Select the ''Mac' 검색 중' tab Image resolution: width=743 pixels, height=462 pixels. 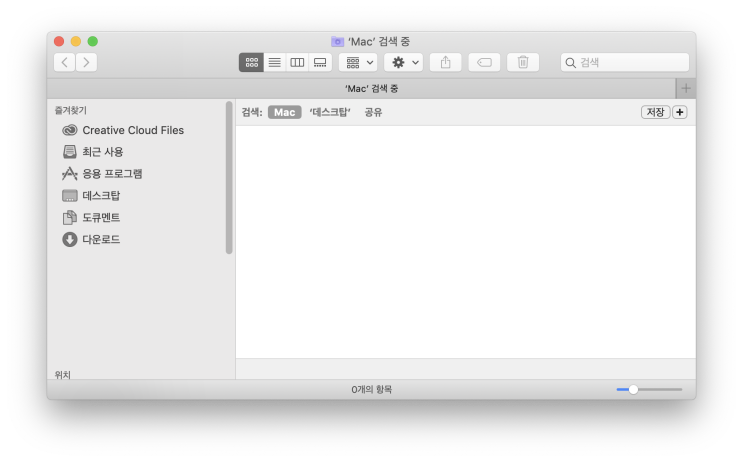pos(361,89)
